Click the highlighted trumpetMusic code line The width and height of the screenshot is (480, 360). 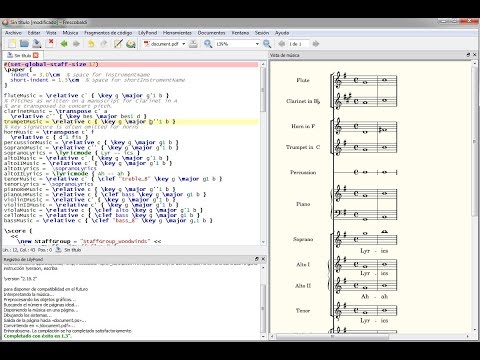click(x=131, y=122)
